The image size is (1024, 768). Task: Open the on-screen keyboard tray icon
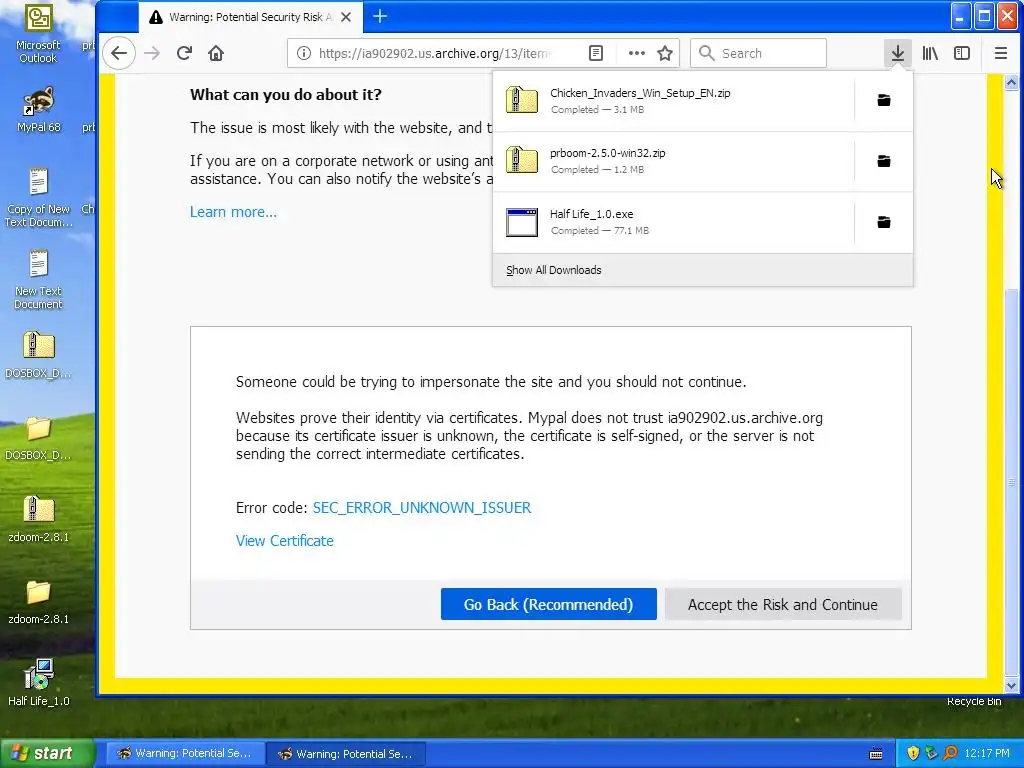(x=876, y=754)
